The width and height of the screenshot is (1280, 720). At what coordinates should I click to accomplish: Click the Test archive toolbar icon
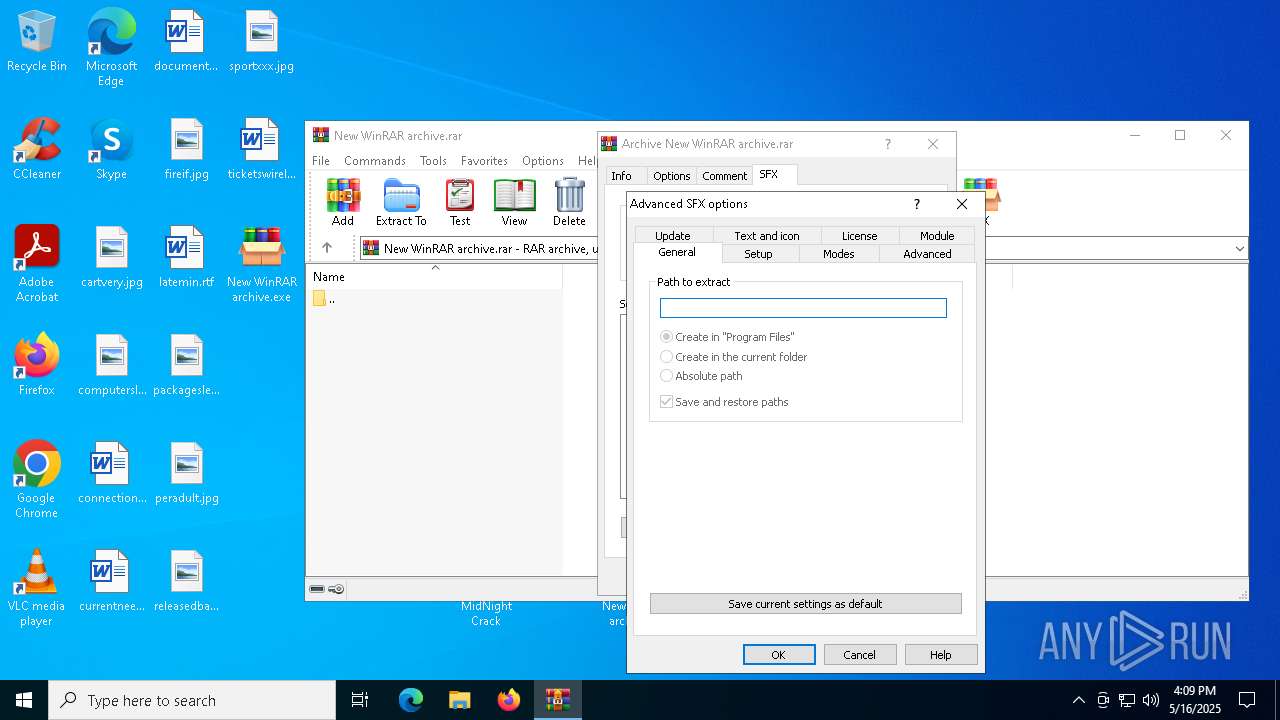pyautogui.click(x=460, y=202)
